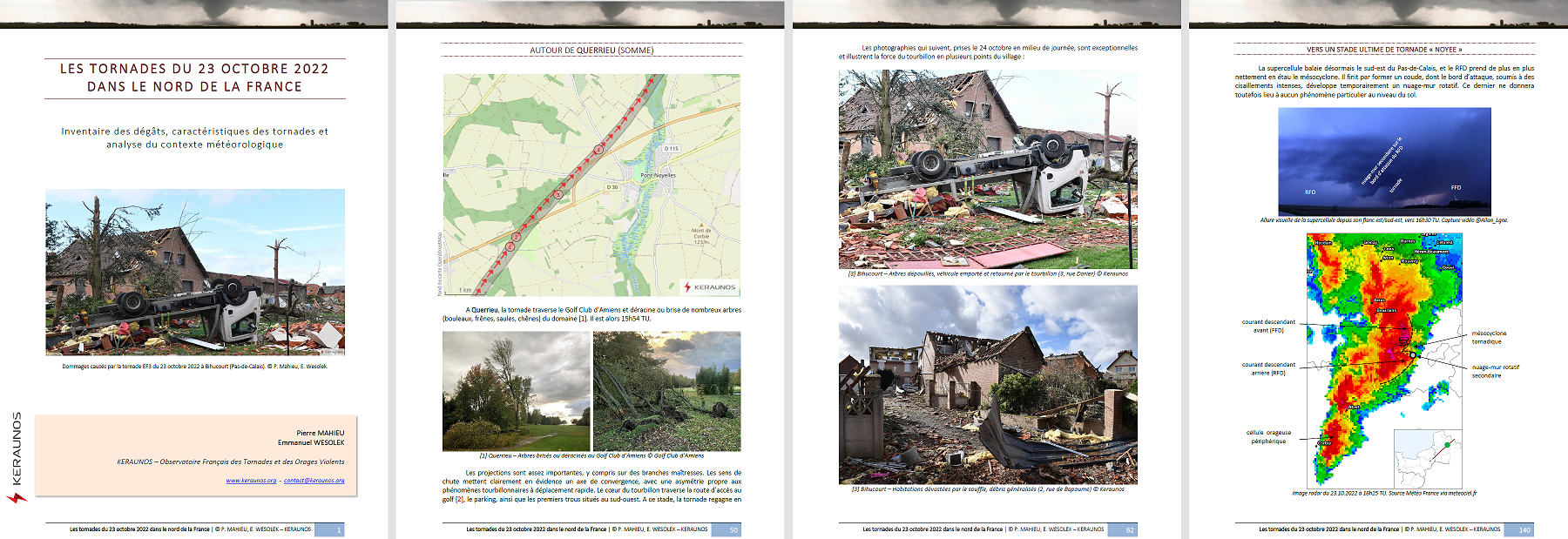Click the 'nuage-mur rotatif secondaire' annotation
Image resolution: width=1568 pixels, height=539 pixels.
click(x=1495, y=371)
